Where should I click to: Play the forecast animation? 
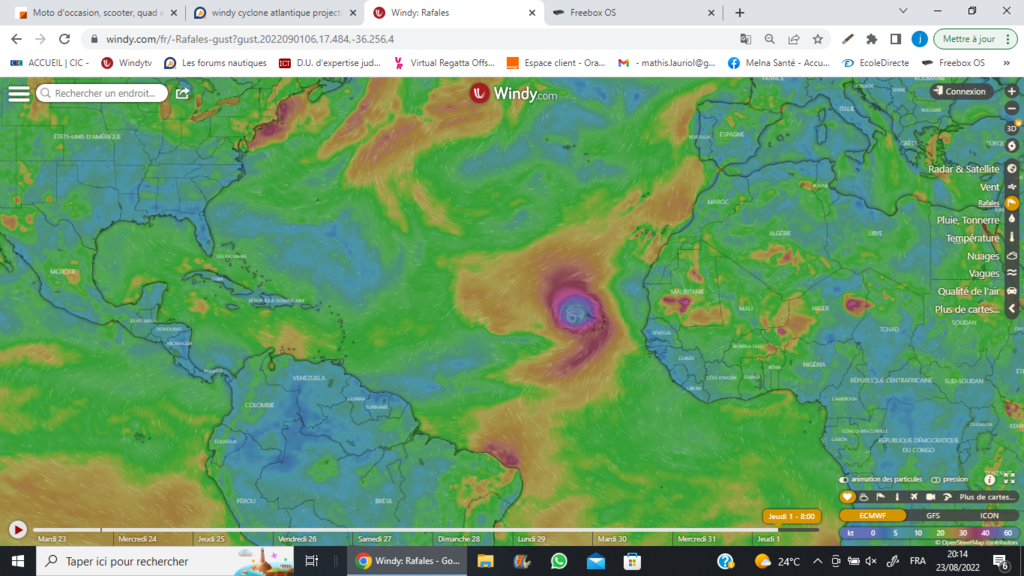[18, 530]
